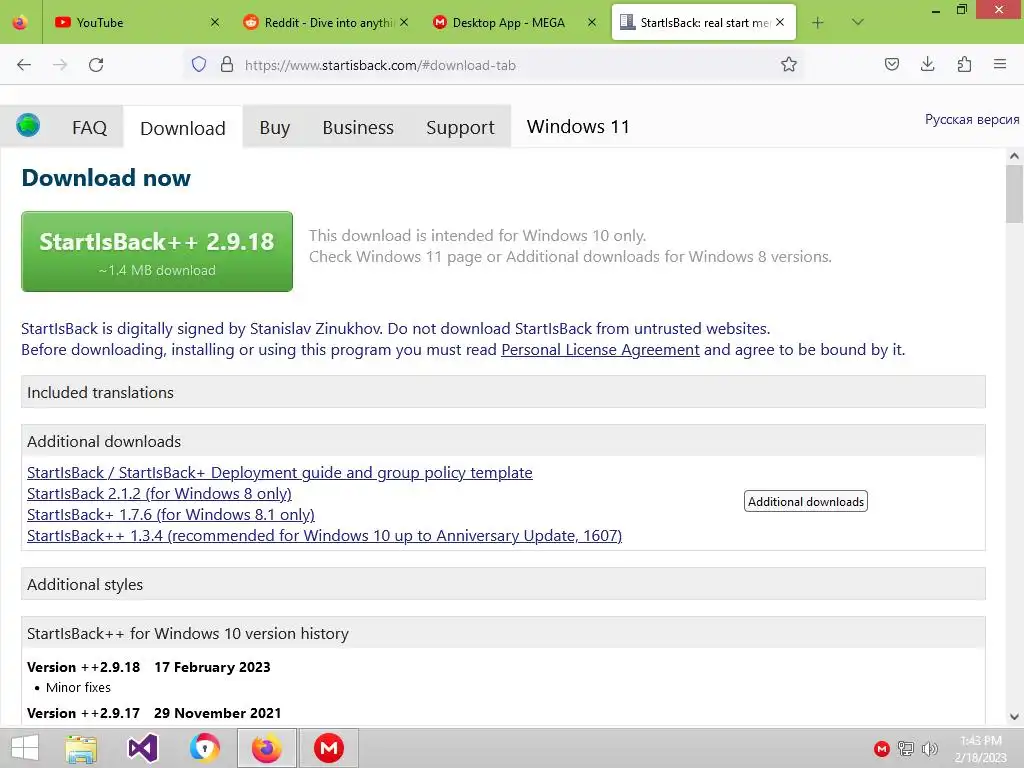Click the Firefox taskbar icon
1024x768 pixels.
click(266, 748)
